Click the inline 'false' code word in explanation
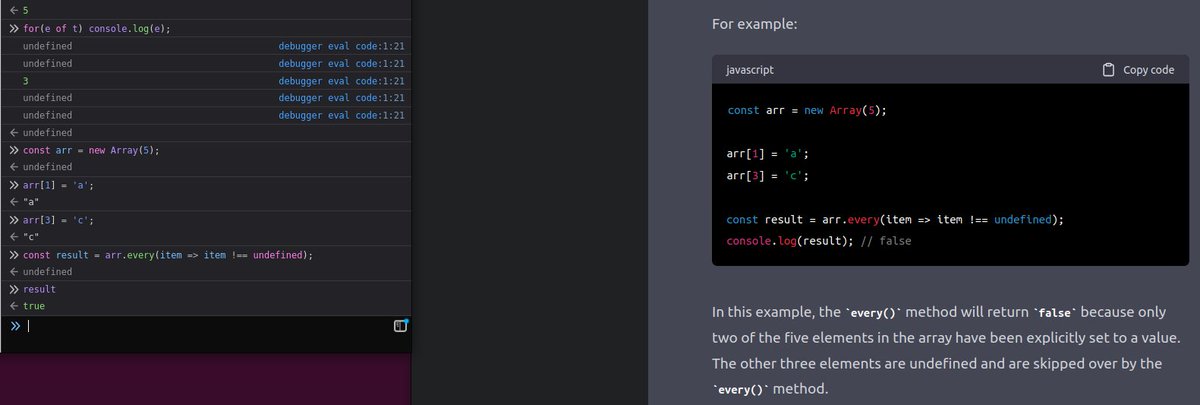Viewport: 1200px width, 405px height. pos(1057,311)
